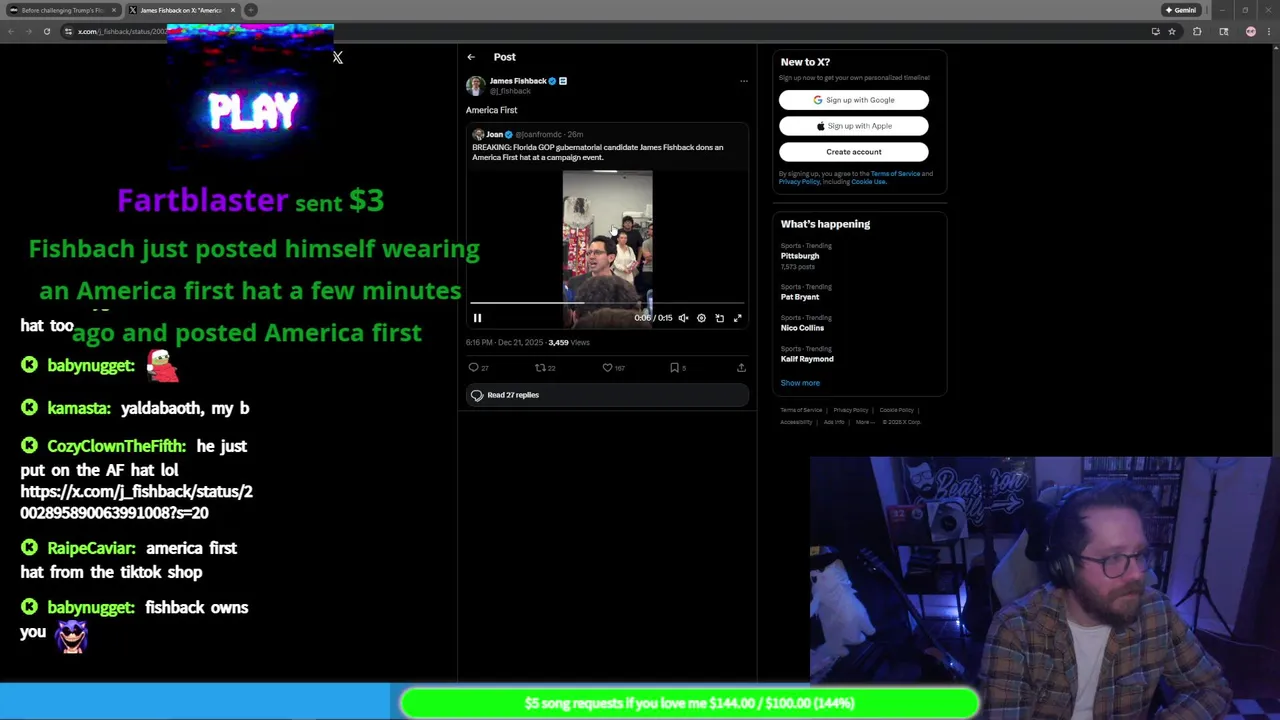
Task: Go back from Post using back arrow
Action: pyautogui.click(x=471, y=57)
